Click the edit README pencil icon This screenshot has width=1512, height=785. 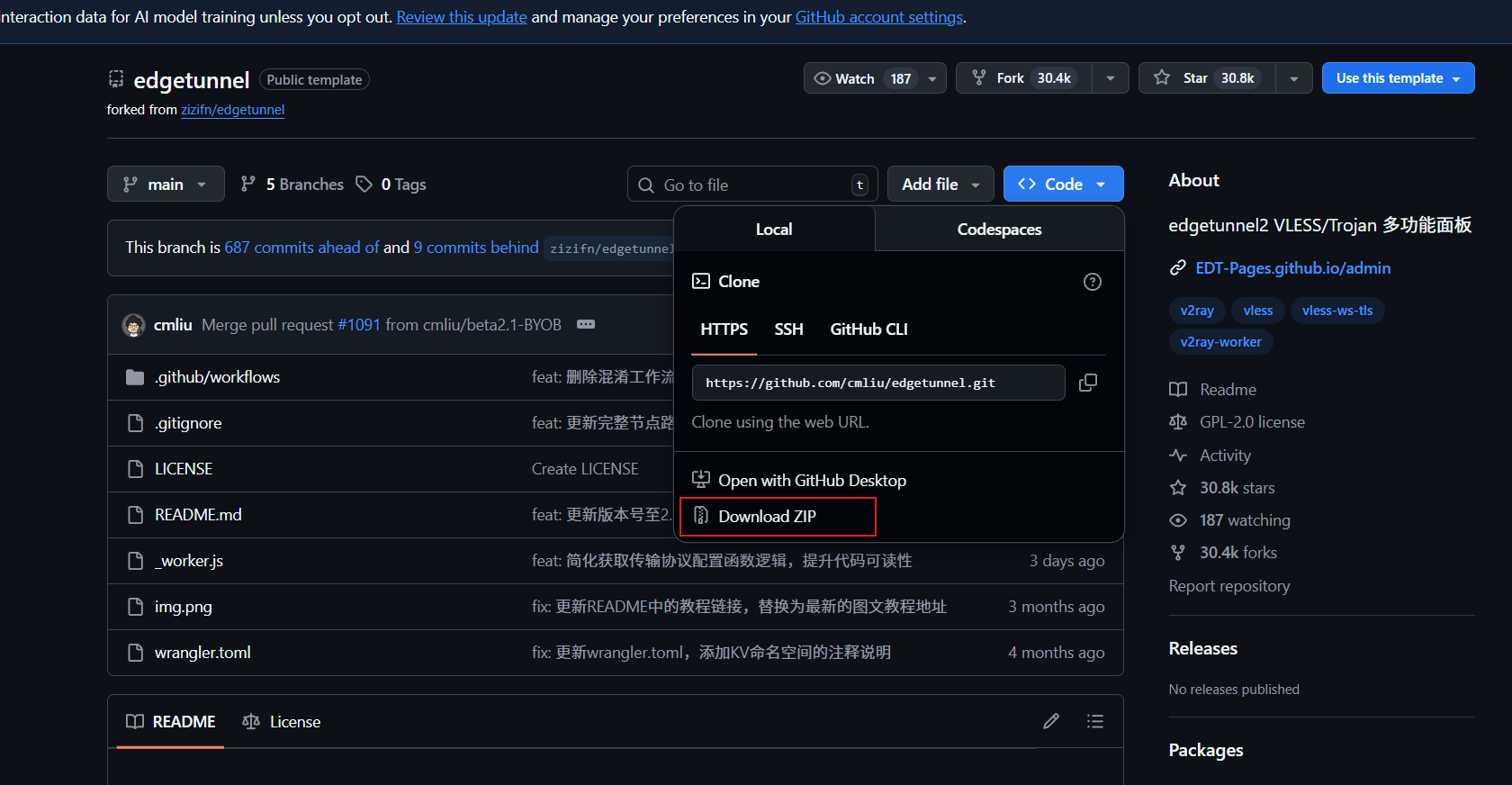tap(1050, 721)
